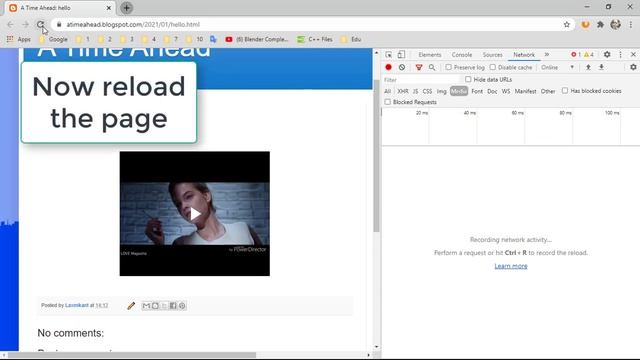Check the Has blocked cookies option

click(565, 91)
